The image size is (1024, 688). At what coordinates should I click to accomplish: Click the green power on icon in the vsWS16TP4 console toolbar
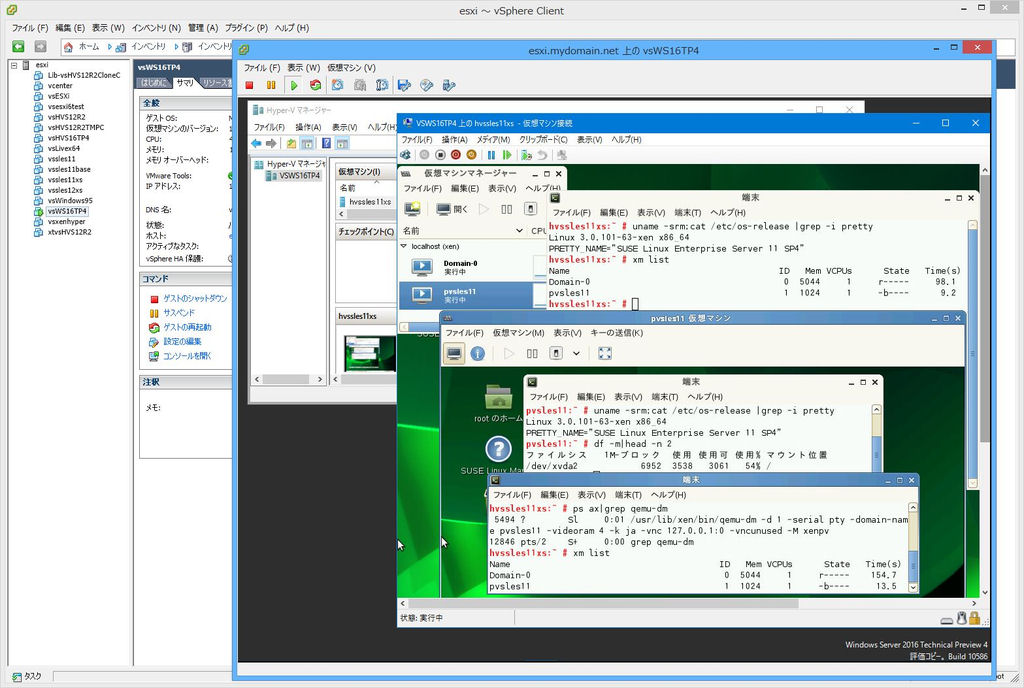pos(294,86)
